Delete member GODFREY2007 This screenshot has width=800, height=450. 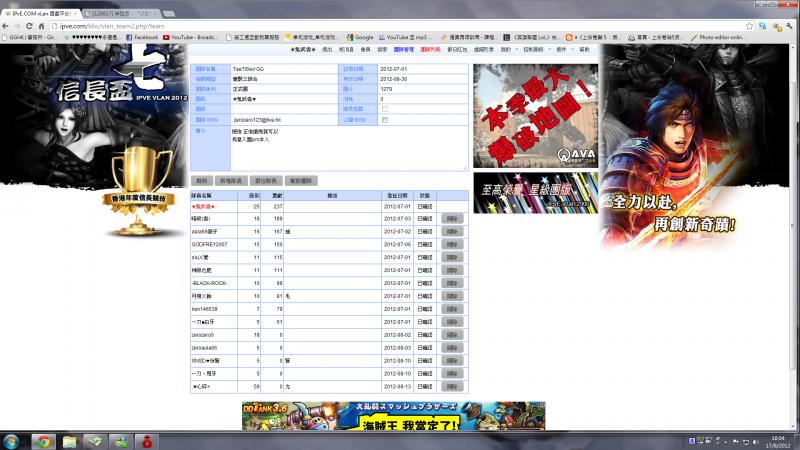pos(452,244)
